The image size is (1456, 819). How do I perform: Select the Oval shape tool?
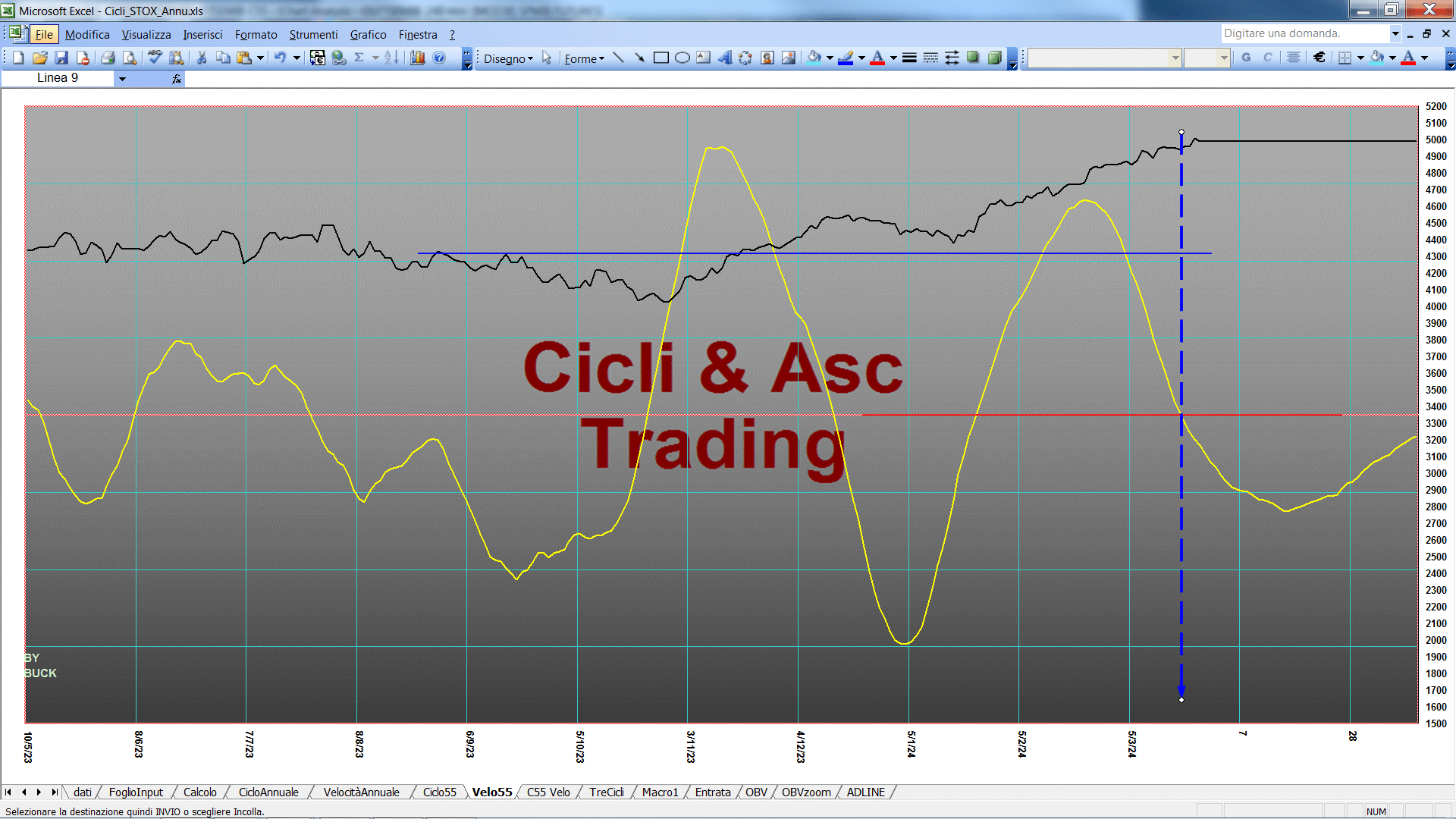(x=682, y=58)
